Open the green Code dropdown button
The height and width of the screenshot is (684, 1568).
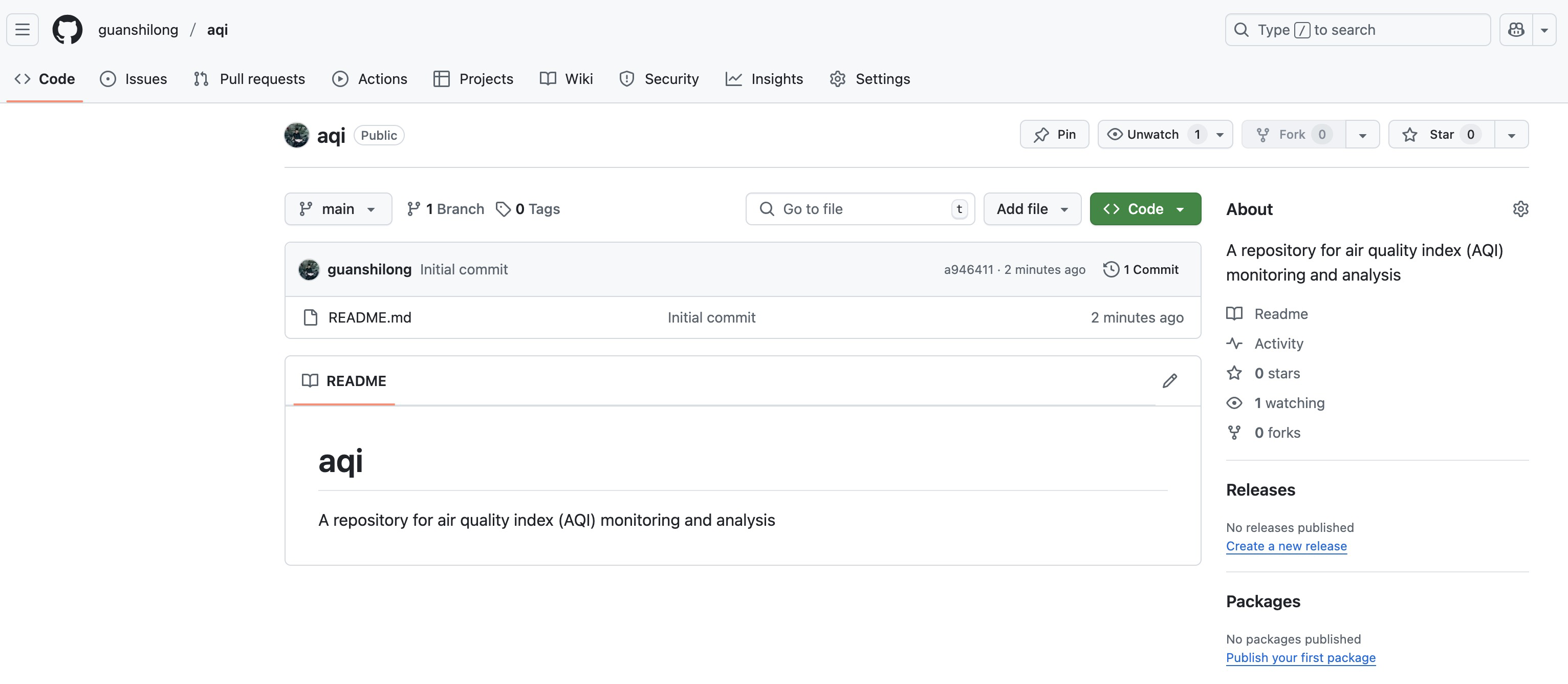click(x=1144, y=209)
